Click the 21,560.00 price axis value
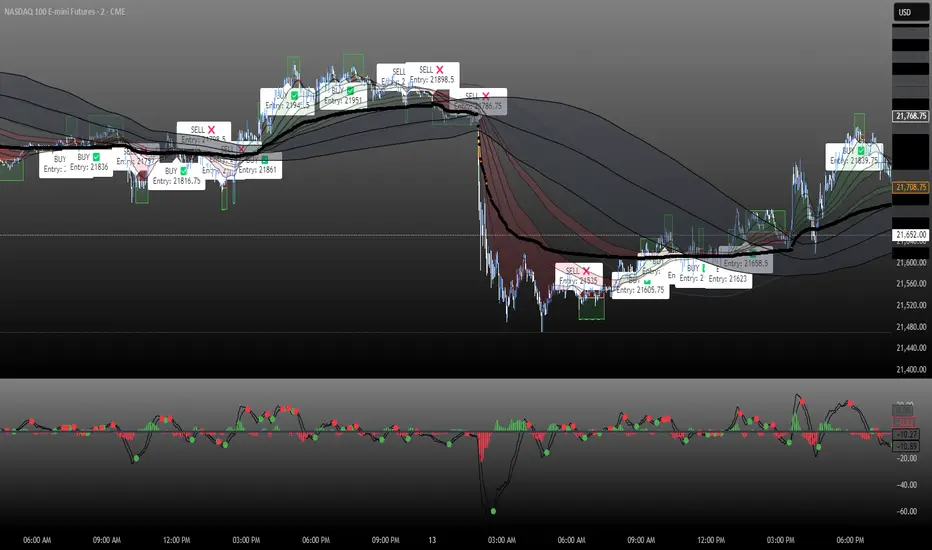The width and height of the screenshot is (932, 550). click(x=911, y=284)
